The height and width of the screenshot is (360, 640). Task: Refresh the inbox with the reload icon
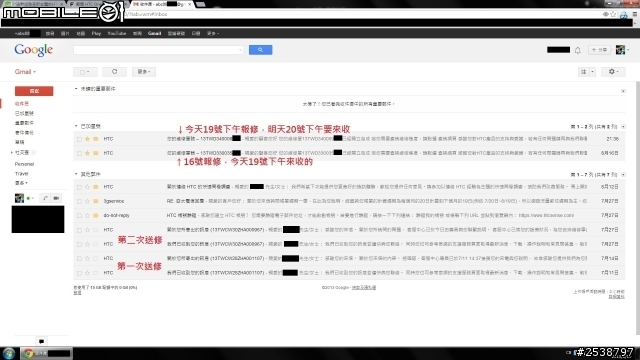(114, 72)
